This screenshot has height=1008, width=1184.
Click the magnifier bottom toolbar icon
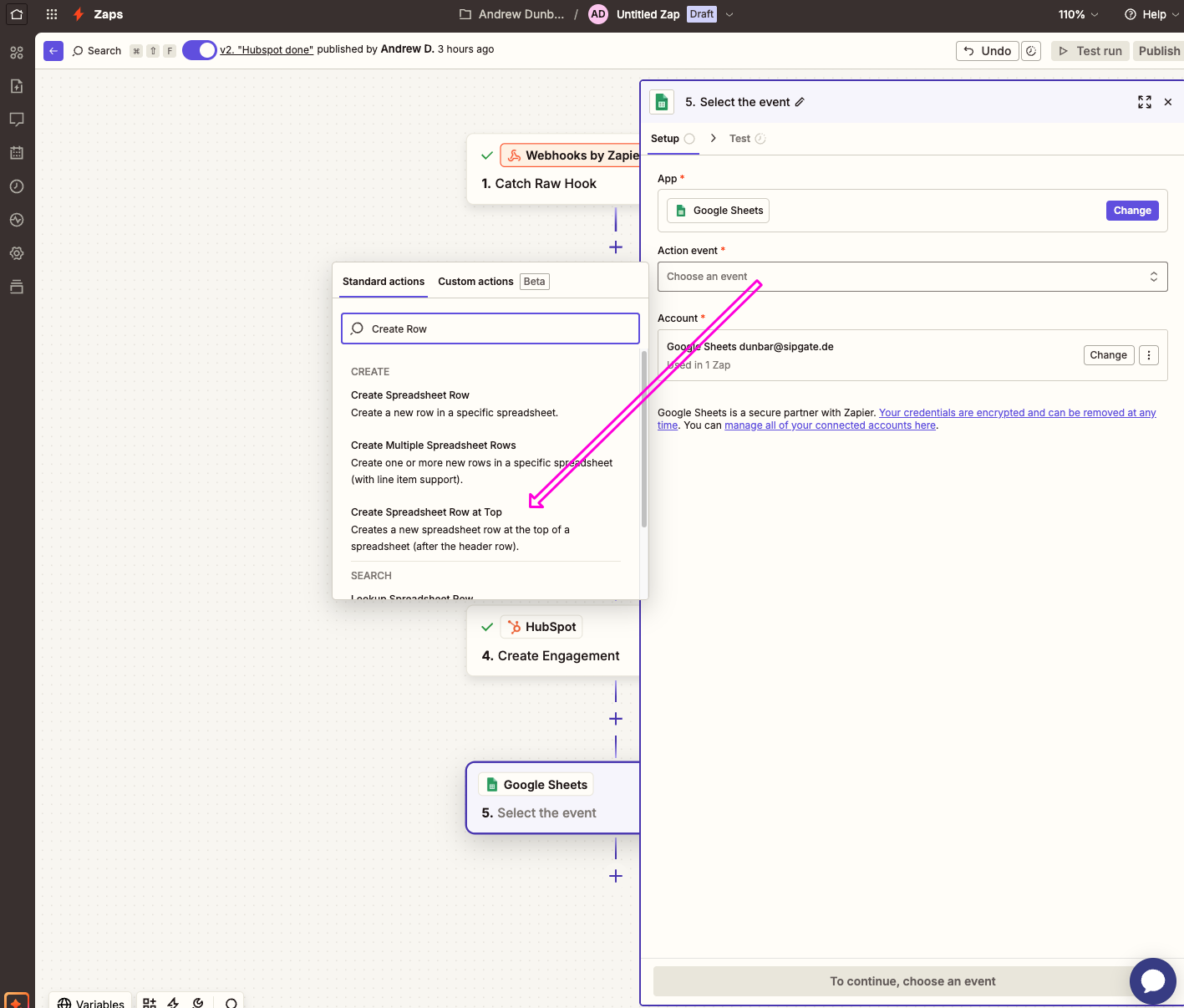[x=231, y=1003]
